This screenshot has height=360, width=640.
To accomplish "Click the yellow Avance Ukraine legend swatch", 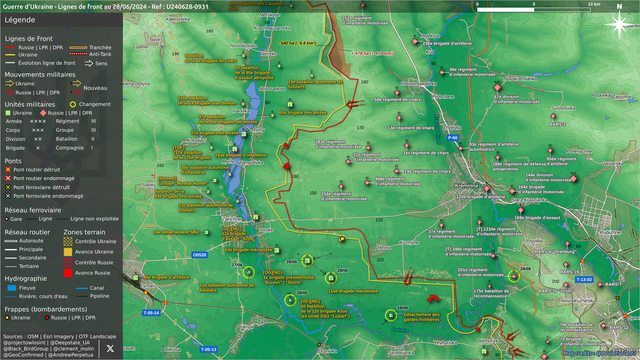I will click(68, 252).
